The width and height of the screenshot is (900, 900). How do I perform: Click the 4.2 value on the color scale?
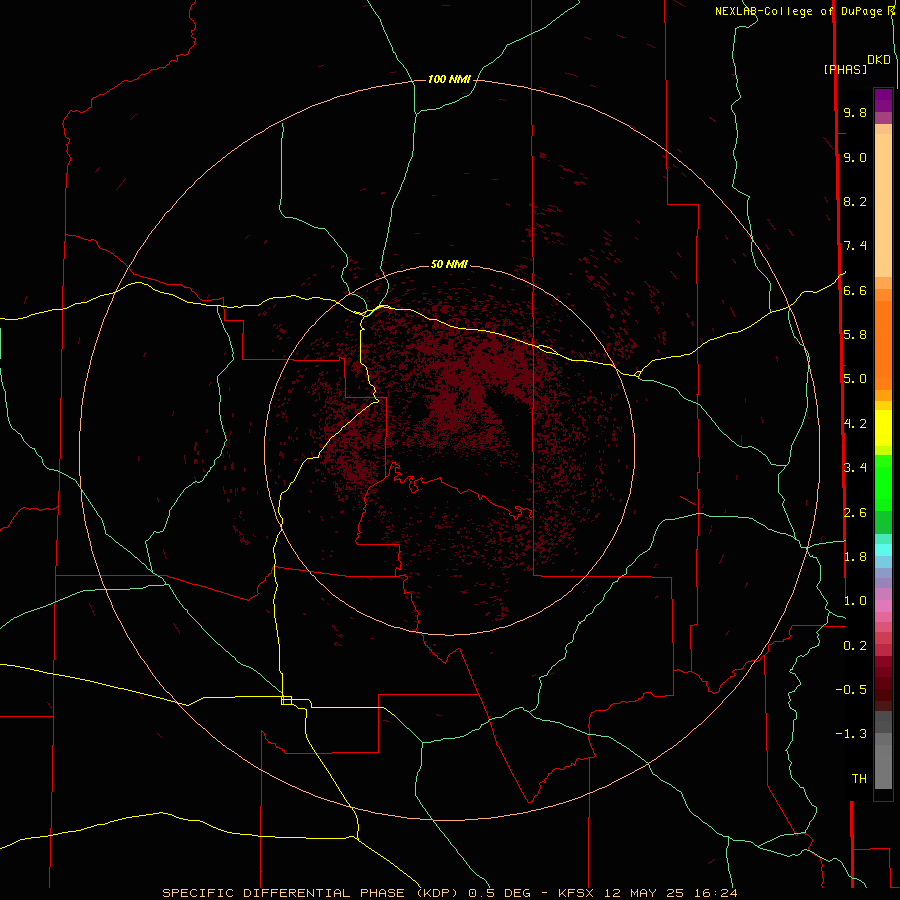(855, 424)
